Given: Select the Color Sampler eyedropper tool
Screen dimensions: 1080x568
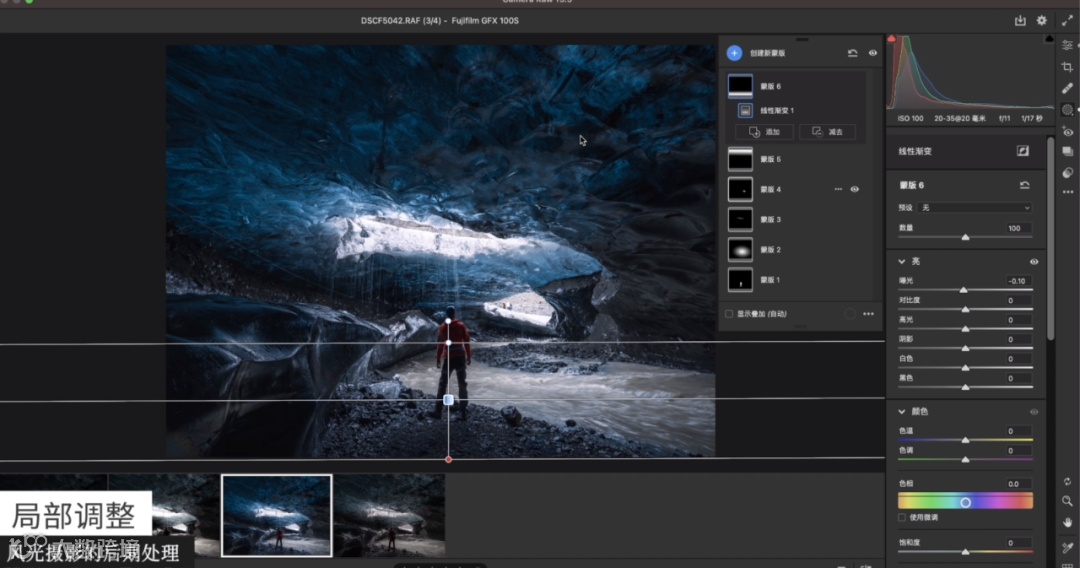Looking at the screenshot, I should (1067, 548).
